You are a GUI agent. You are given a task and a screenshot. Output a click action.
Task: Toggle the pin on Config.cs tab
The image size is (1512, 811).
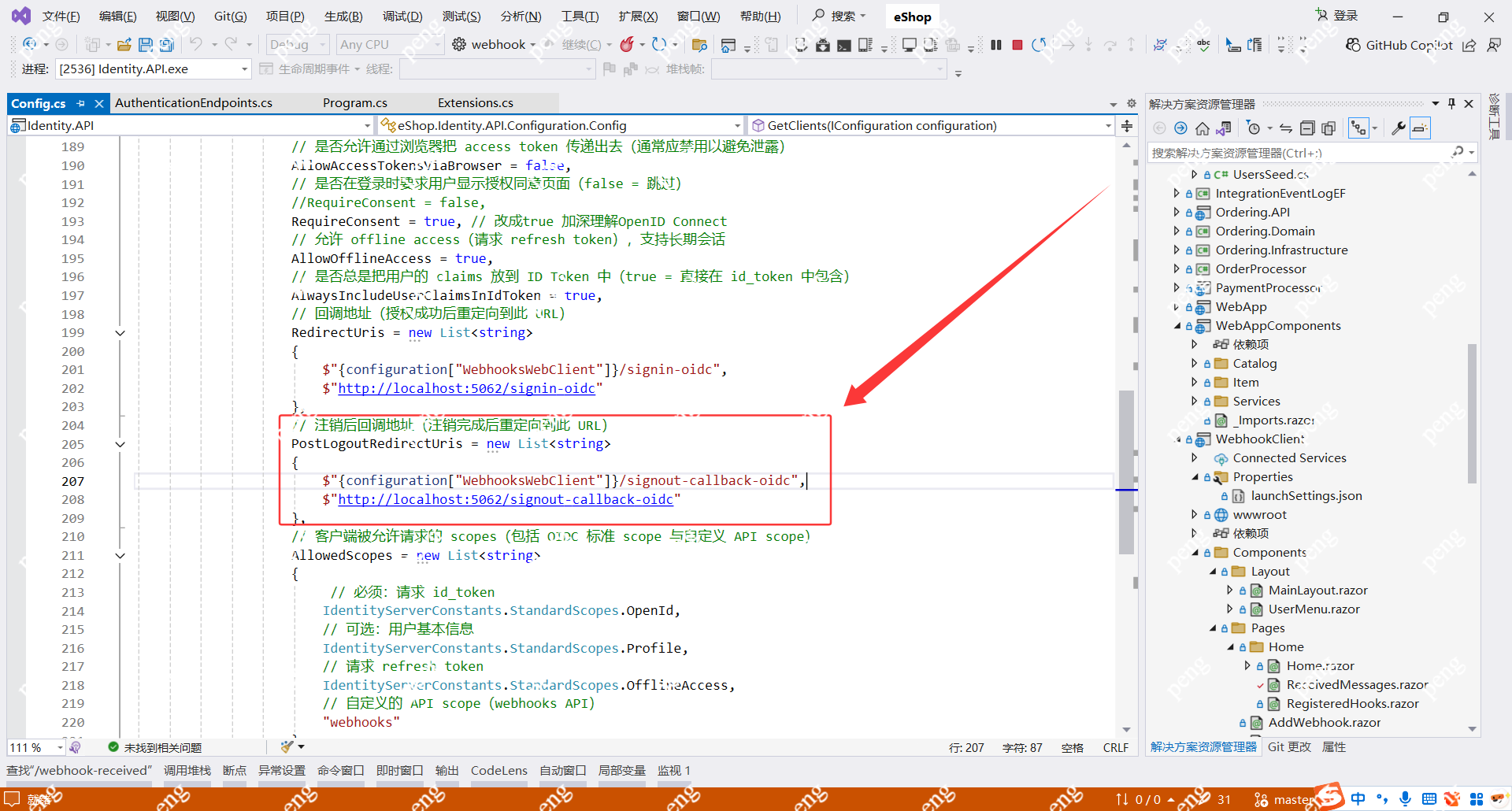[80, 103]
